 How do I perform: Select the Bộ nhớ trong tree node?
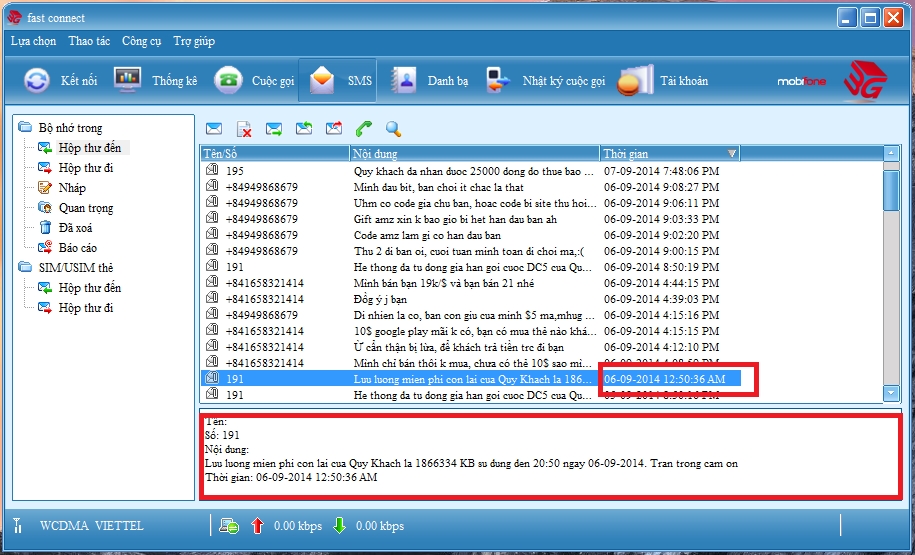[x=70, y=128]
